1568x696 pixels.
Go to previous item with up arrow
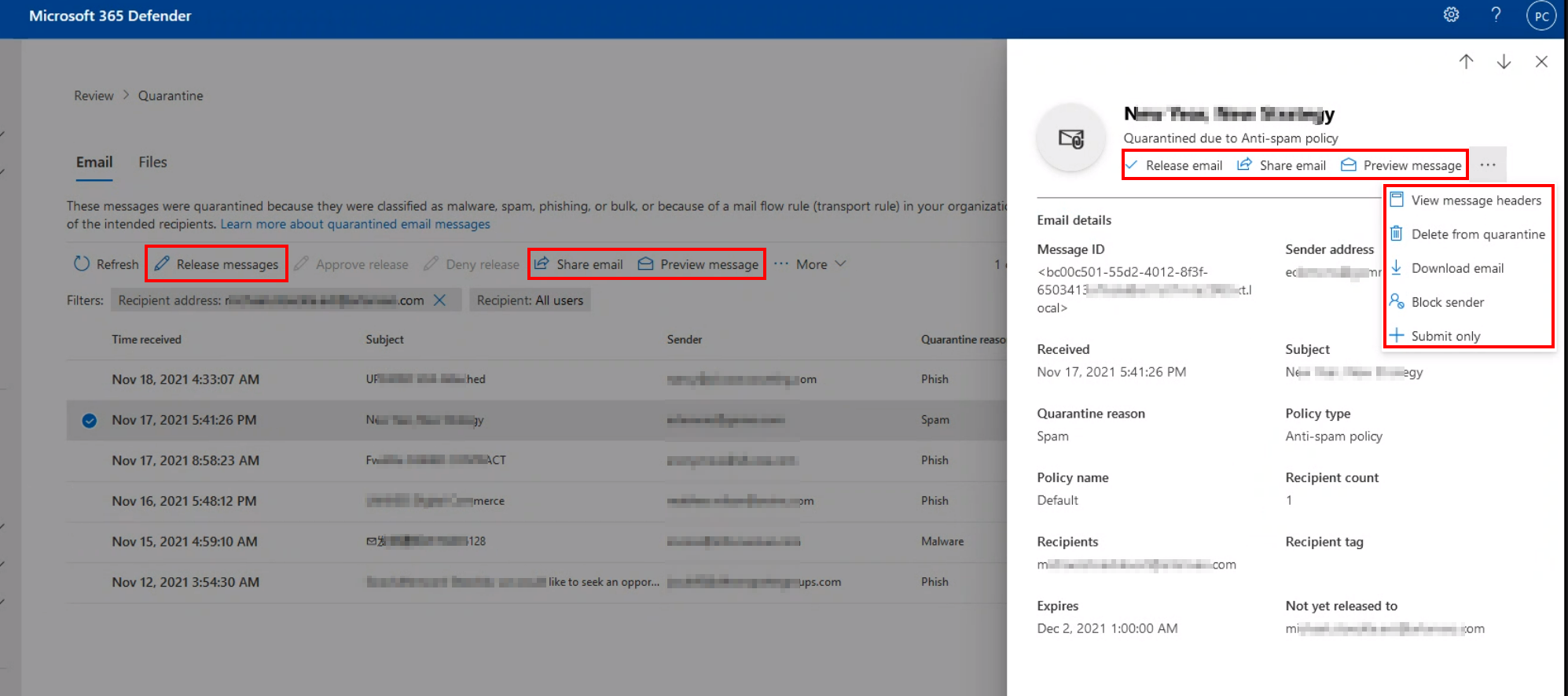1466,61
